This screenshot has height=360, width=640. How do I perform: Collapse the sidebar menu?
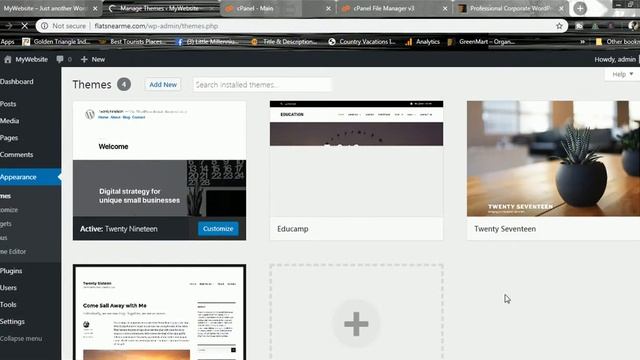point(21,339)
